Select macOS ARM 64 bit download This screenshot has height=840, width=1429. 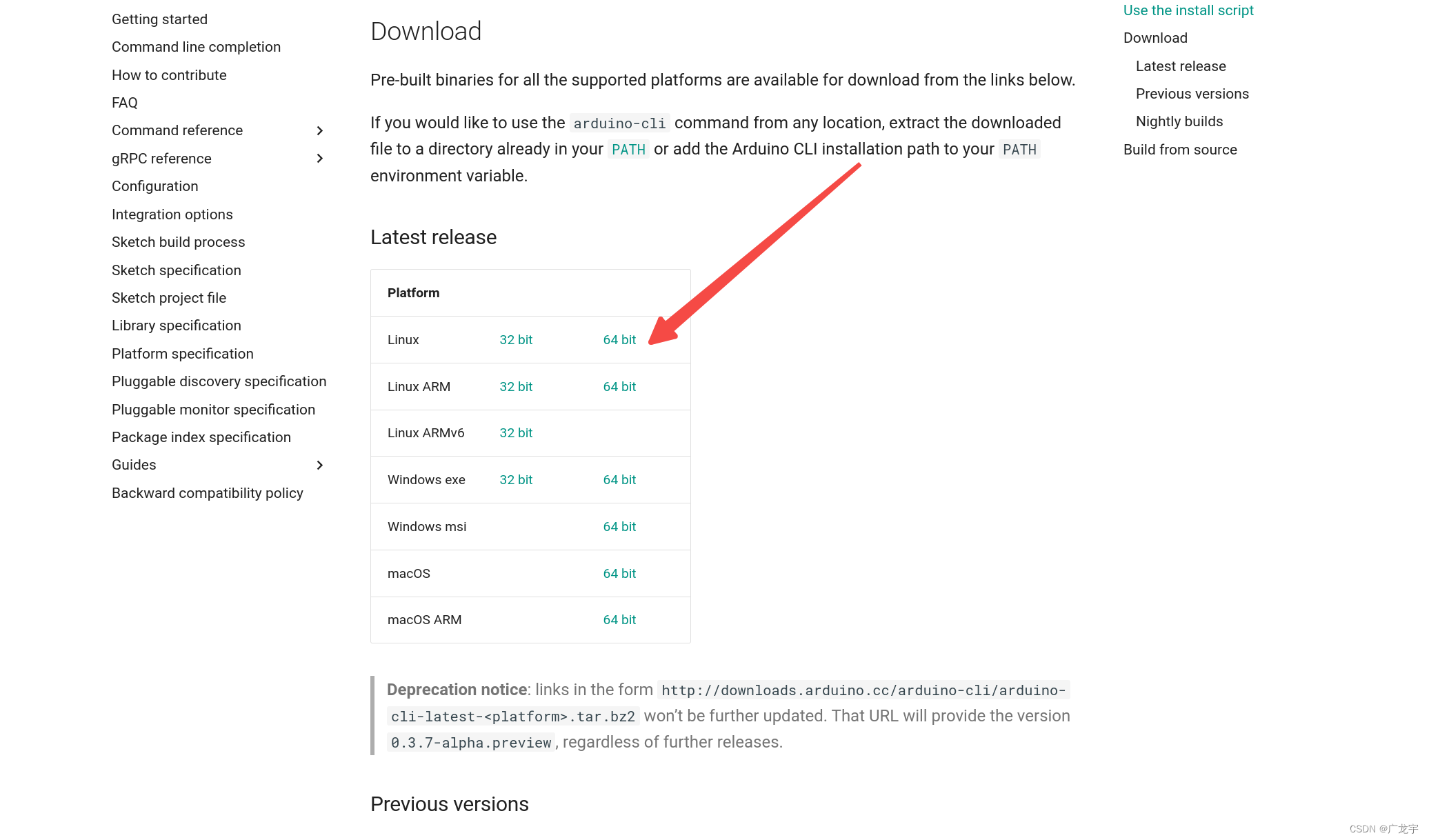[619, 619]
